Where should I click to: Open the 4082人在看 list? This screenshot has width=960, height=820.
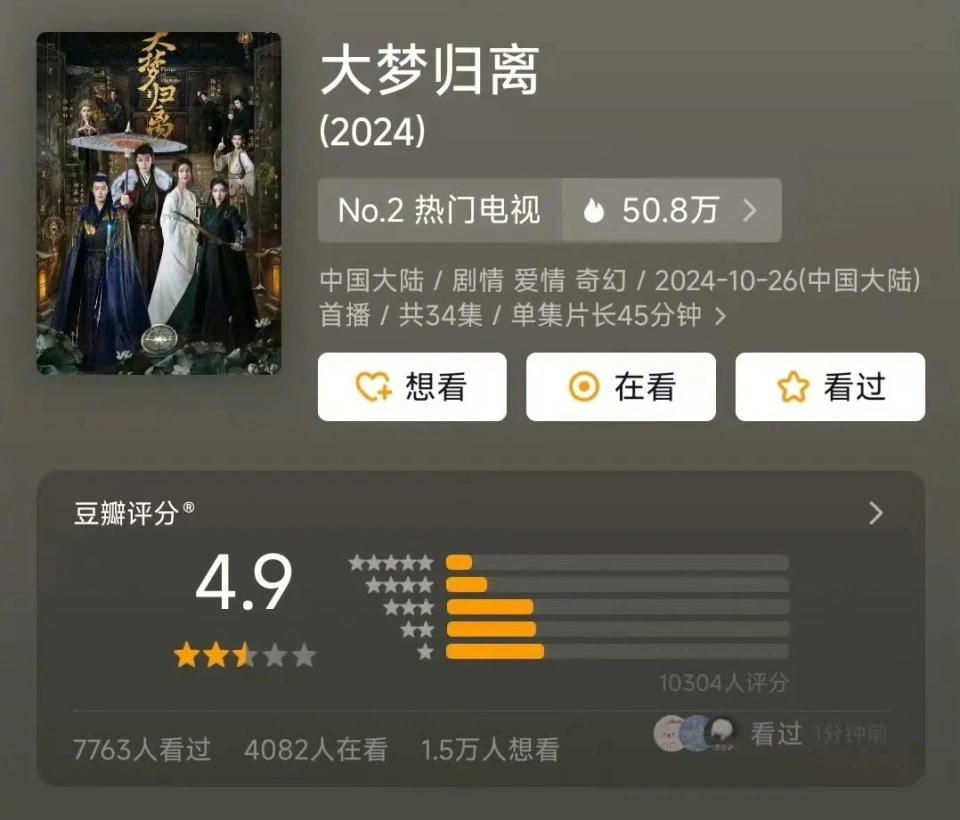[316, 750]
